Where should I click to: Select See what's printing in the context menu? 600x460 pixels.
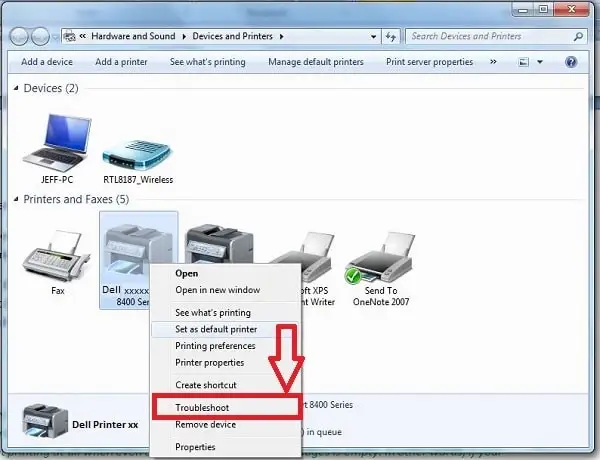[x=213, y=313]
